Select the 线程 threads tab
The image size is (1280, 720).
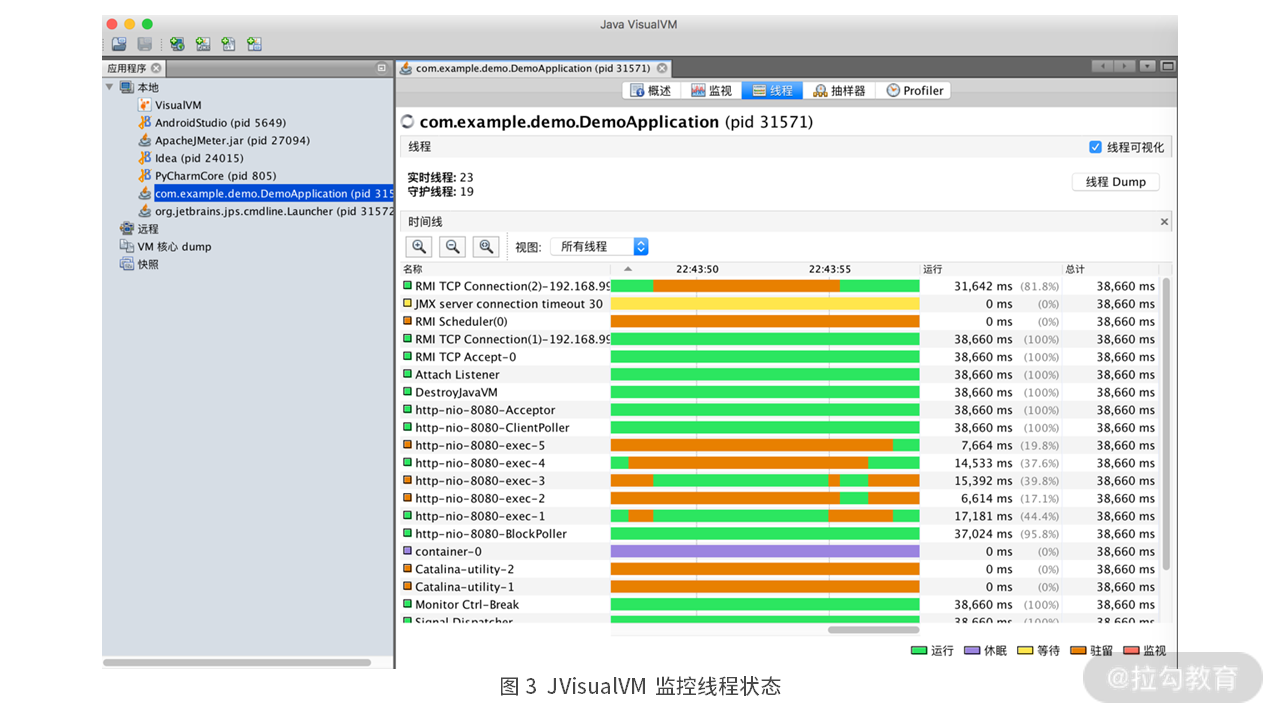click(x=772, y=91)
